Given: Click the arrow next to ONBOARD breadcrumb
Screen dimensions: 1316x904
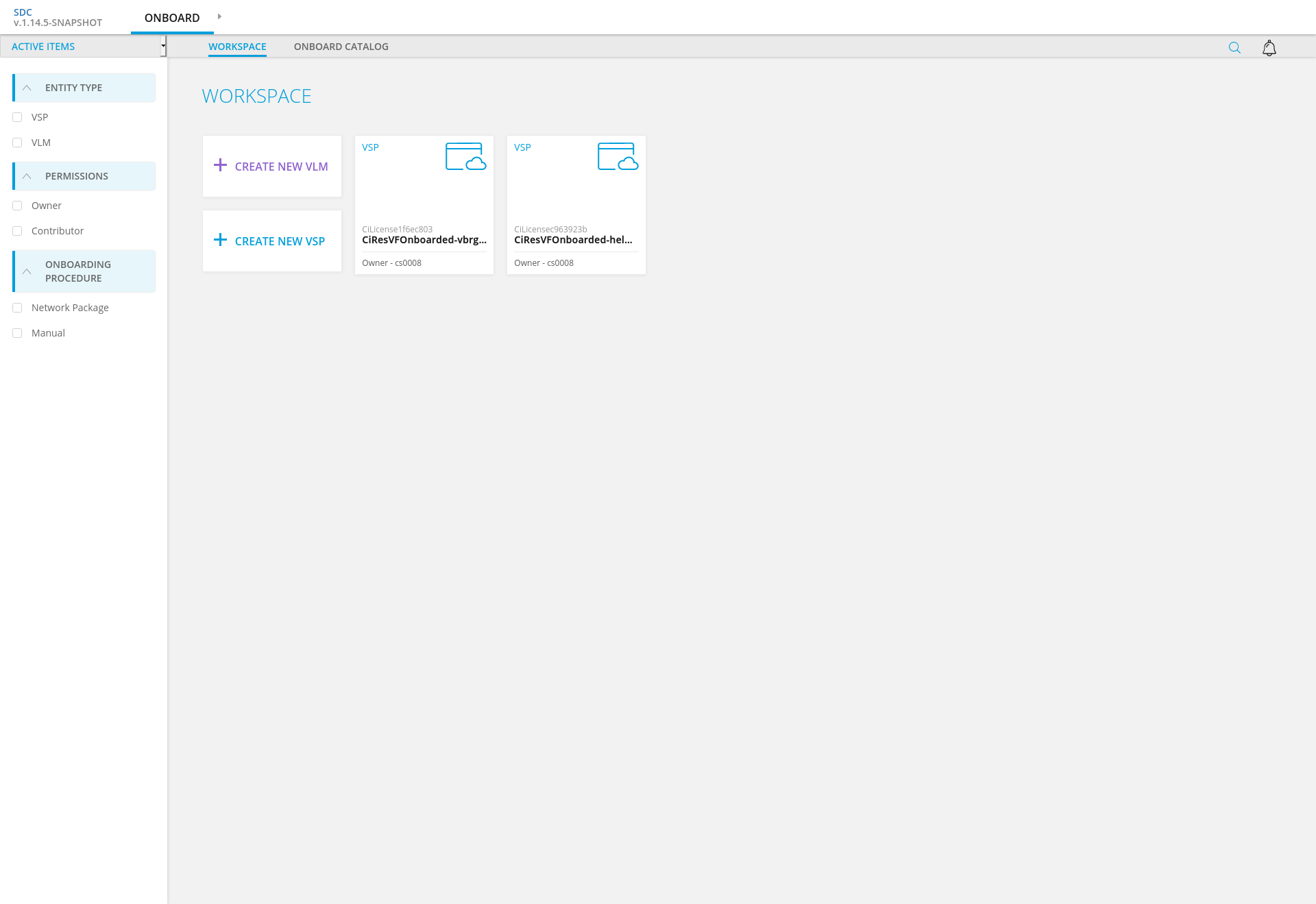Looking at the screenshot, I should (x=219, y=16).
